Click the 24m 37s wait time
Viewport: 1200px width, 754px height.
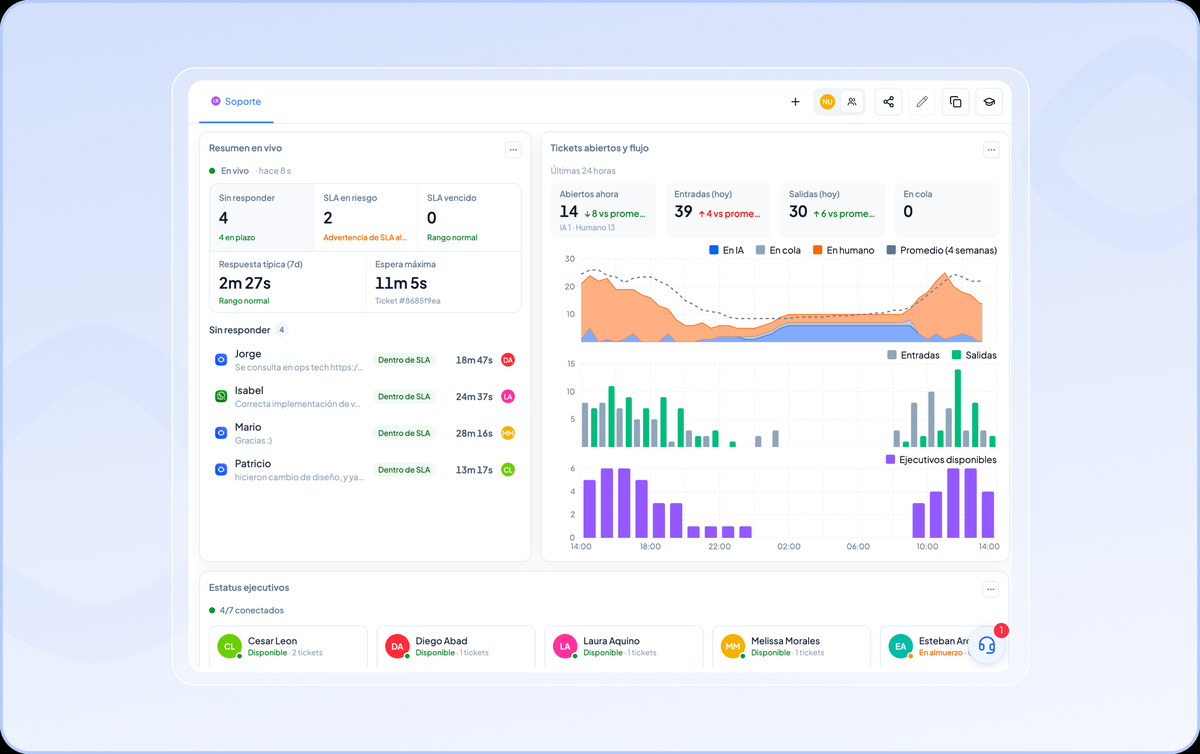(x=474, y=396)
